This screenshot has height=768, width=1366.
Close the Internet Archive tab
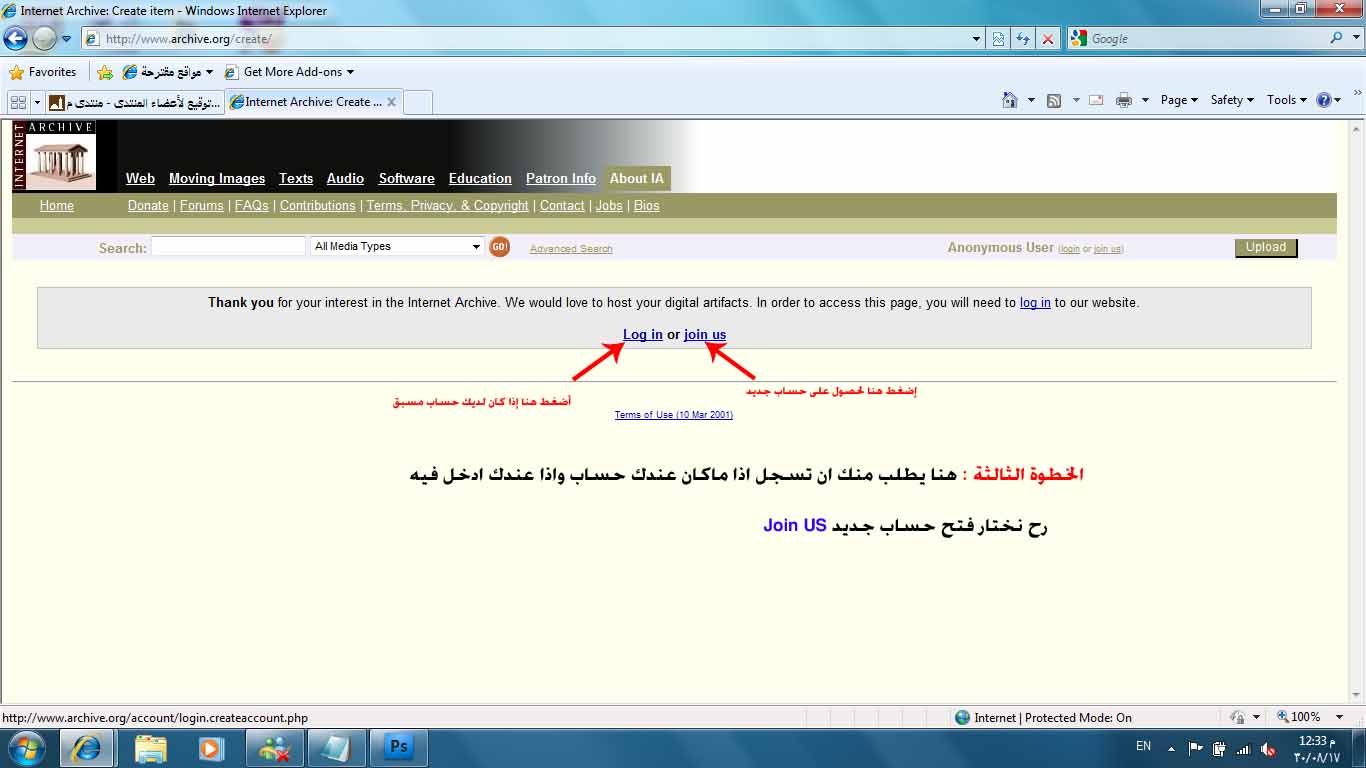click(x=391, y=102)
